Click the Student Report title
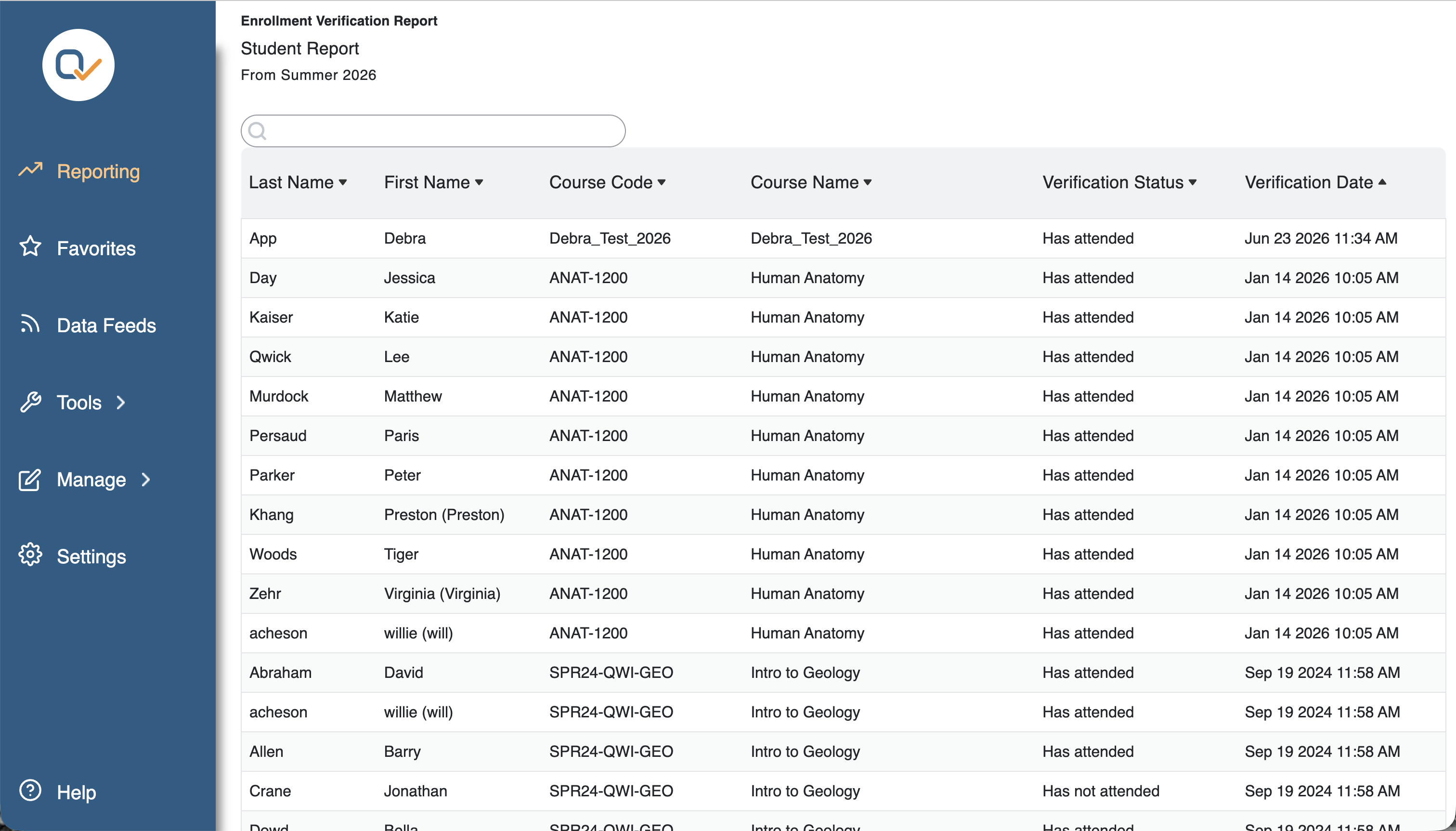The width and height of the screenshot is (1456, 831). coord(299,49)
